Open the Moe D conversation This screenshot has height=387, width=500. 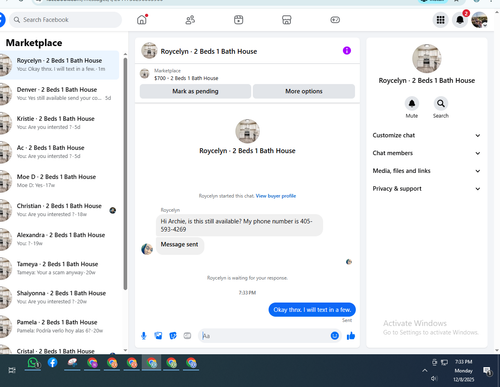click(x=59, y=181)
